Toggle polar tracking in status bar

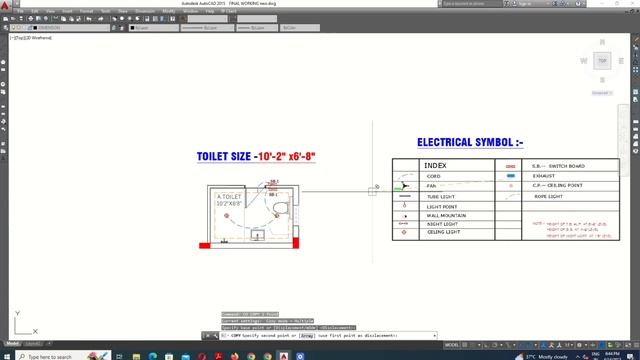(494, 345)
